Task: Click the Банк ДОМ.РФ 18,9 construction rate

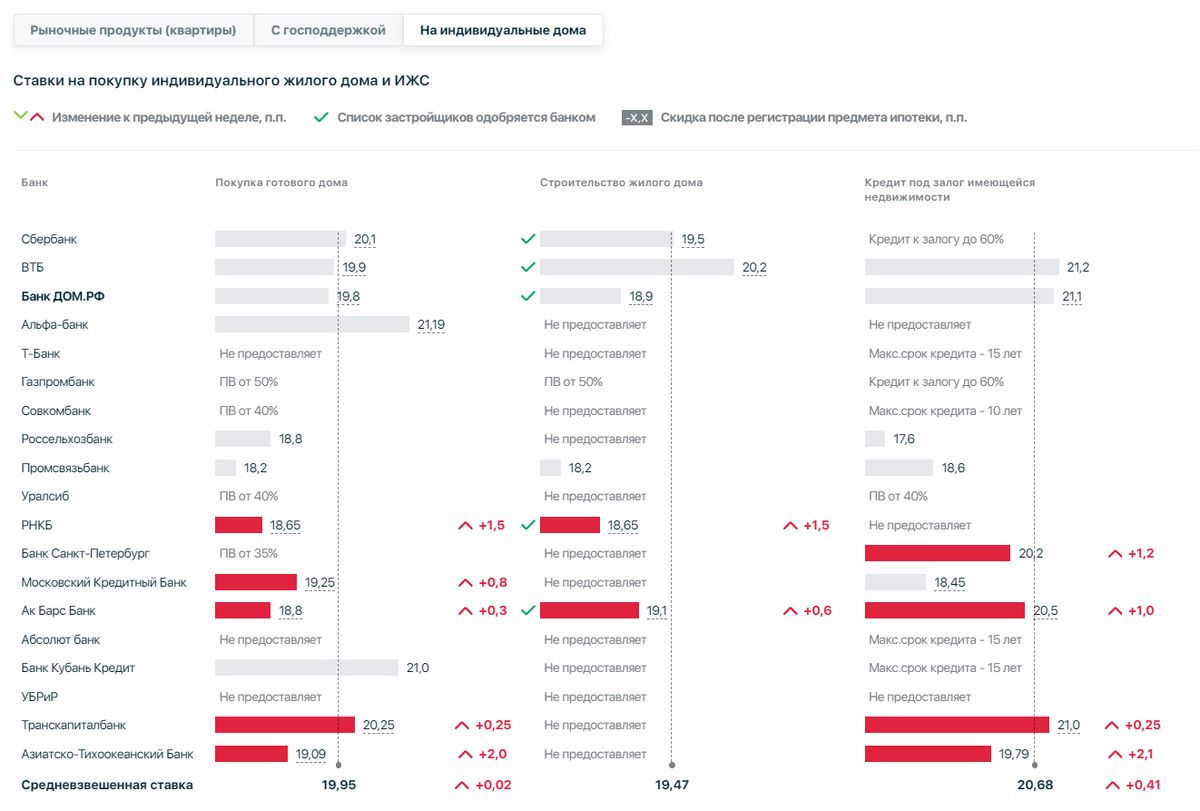Action: click(x=641, y=296)
